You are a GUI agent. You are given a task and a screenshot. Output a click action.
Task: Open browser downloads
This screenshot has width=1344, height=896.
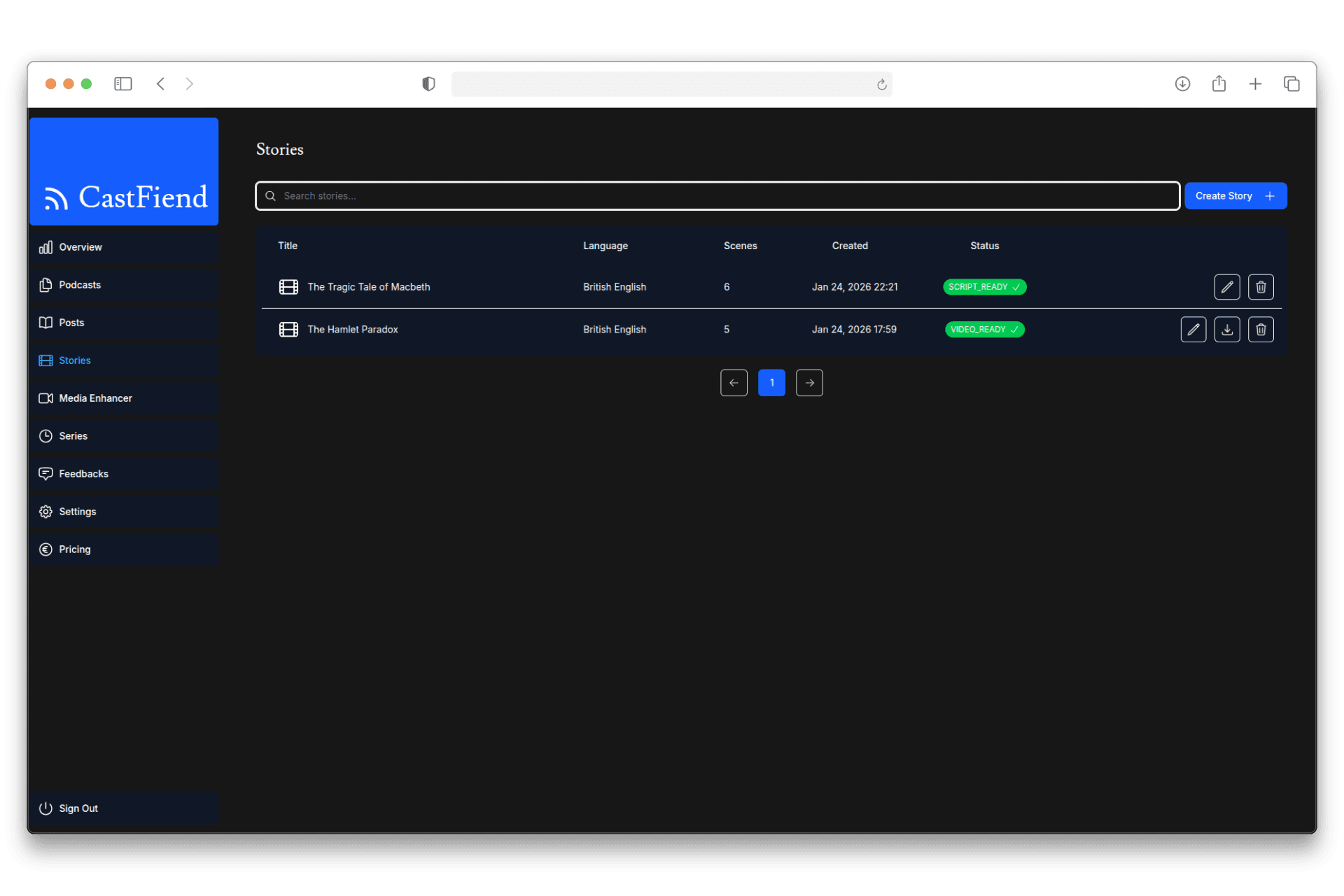[1182, 84]
